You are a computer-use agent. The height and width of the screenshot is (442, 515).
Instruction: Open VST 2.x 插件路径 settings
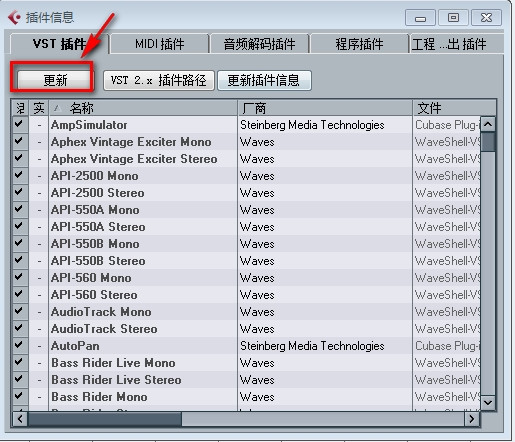tap(159, 80)
